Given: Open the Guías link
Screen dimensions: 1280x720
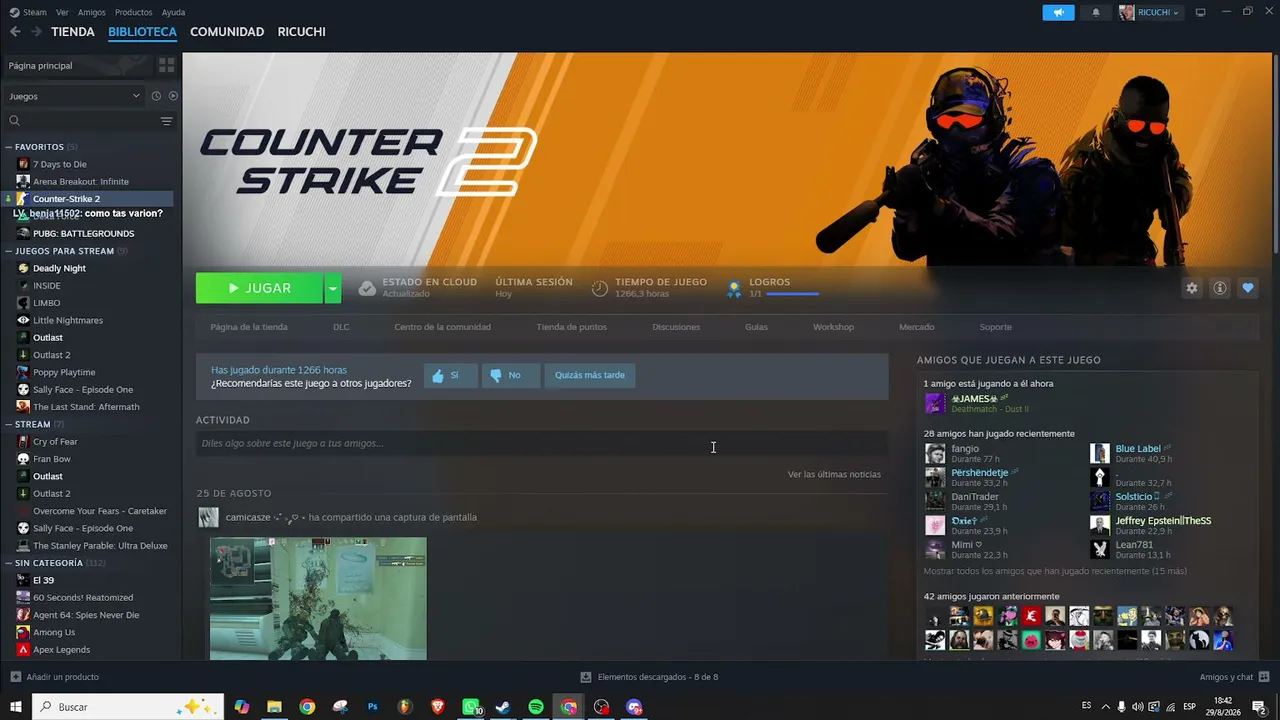Looking at the screenshot, I should [756, 327].
